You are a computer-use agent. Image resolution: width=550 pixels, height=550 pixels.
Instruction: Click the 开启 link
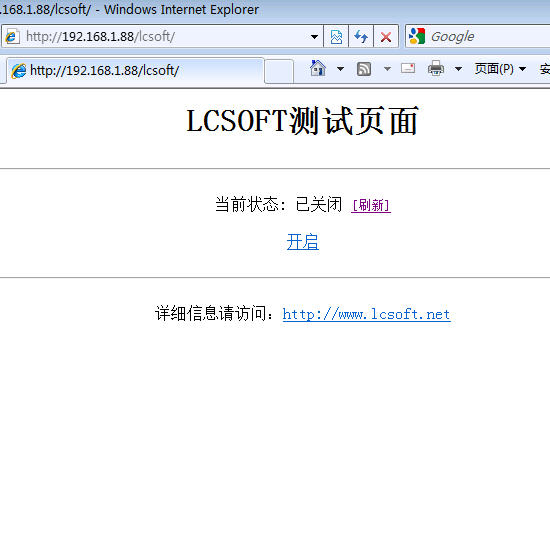click(302, 242)
